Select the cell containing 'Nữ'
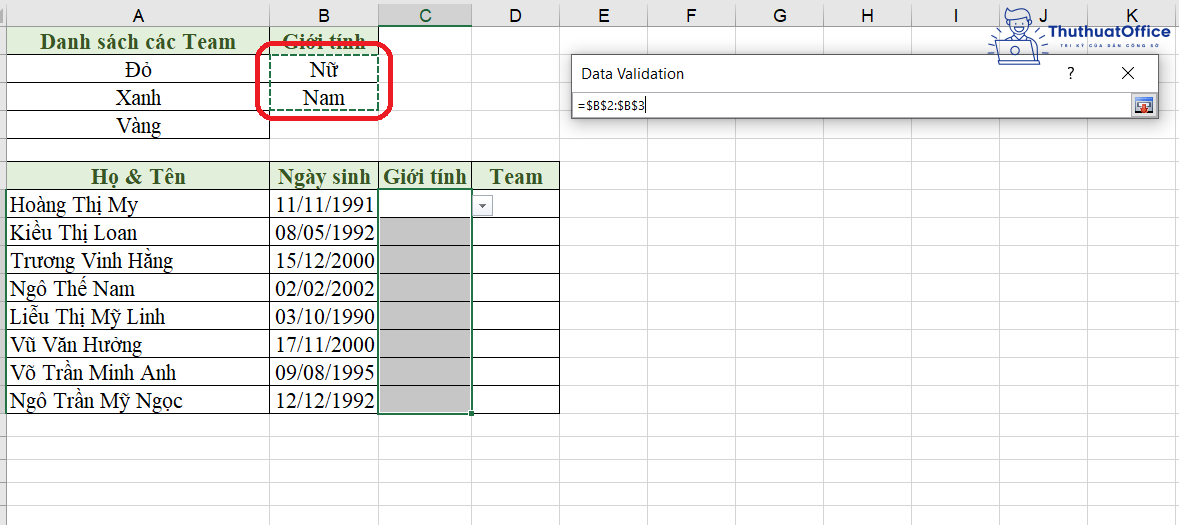1179x525 pixels. (x=324, y=69)
